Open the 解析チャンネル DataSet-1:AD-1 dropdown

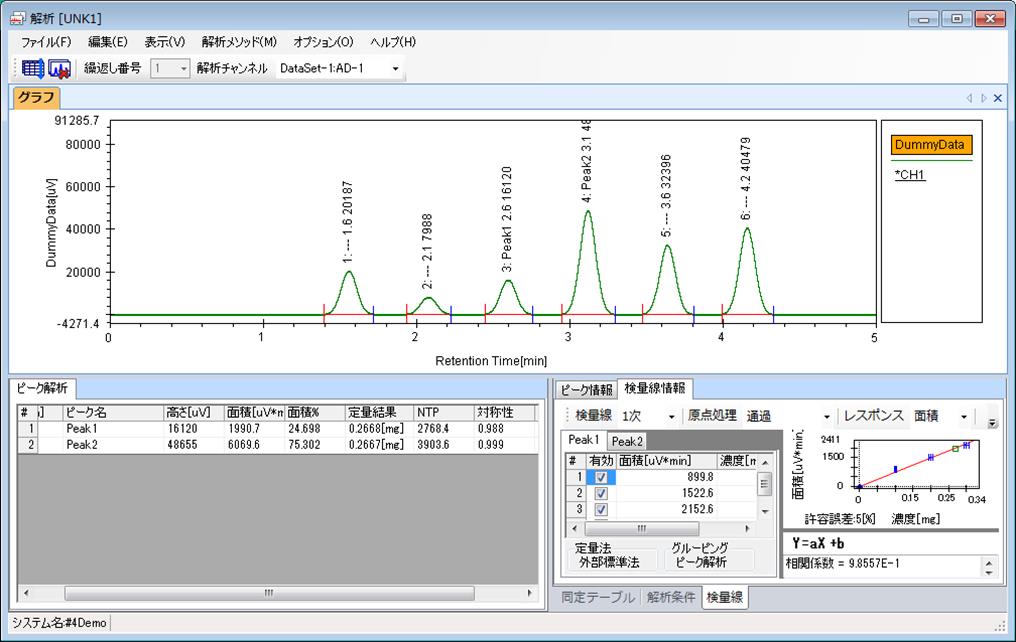point(339,68)
